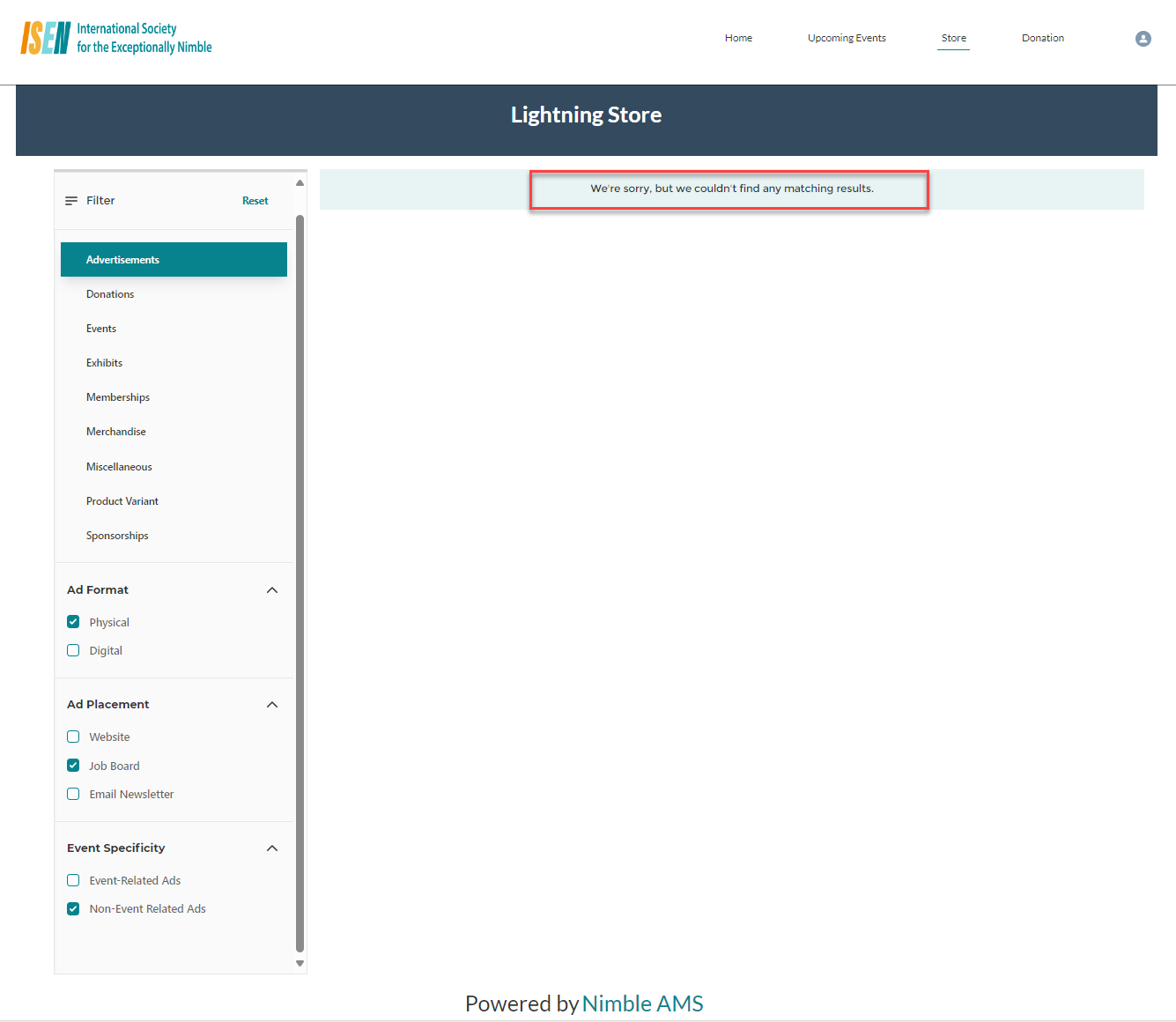Screen dimensions: 1176x1022
Task: Open the Upcoming Events menu
Action: (x=846, y=38)
